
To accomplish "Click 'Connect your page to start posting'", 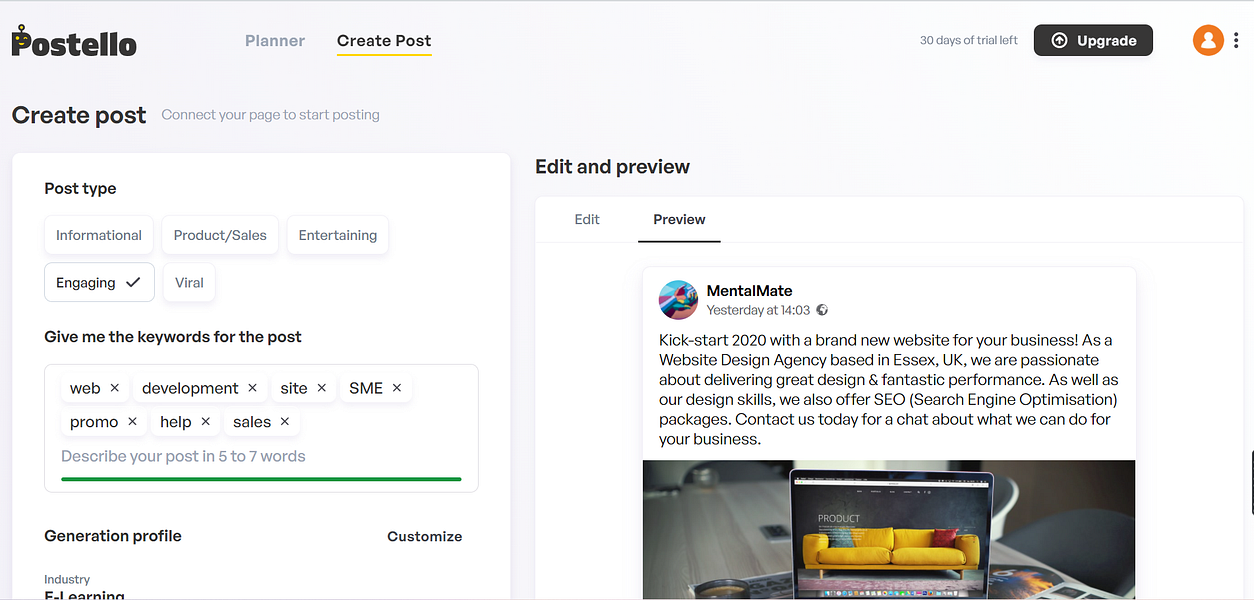I will pyautogui.click(x=271, y=115).
